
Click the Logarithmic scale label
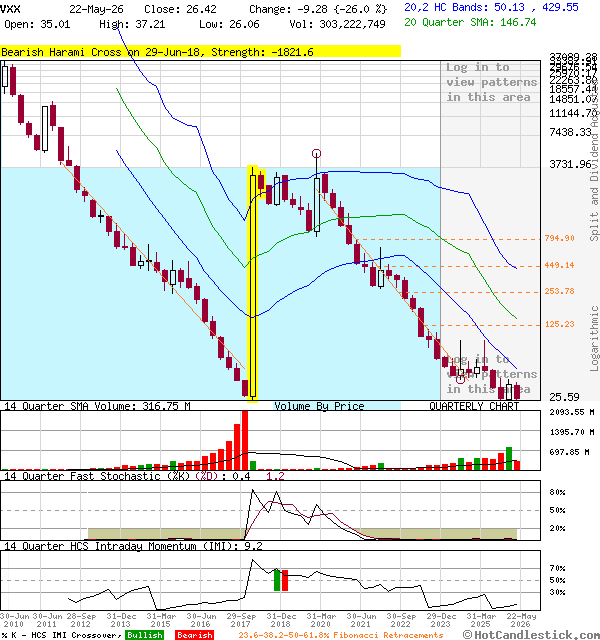tap(595, 338)
